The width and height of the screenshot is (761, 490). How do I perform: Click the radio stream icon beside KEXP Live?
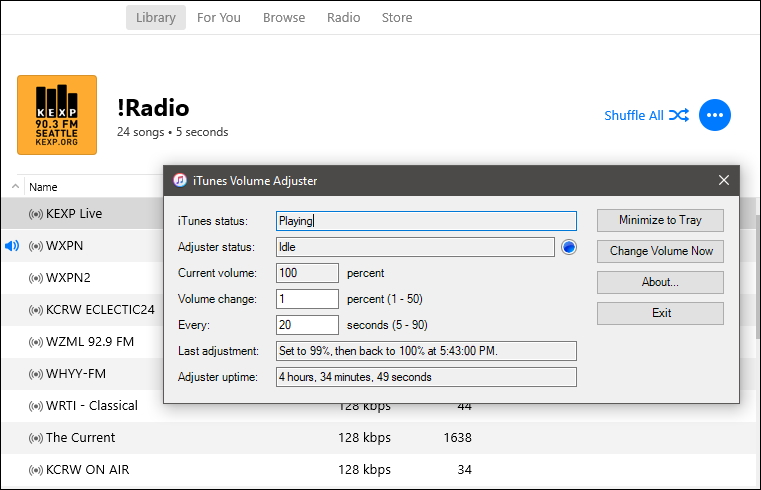click(x=36, y=214)
